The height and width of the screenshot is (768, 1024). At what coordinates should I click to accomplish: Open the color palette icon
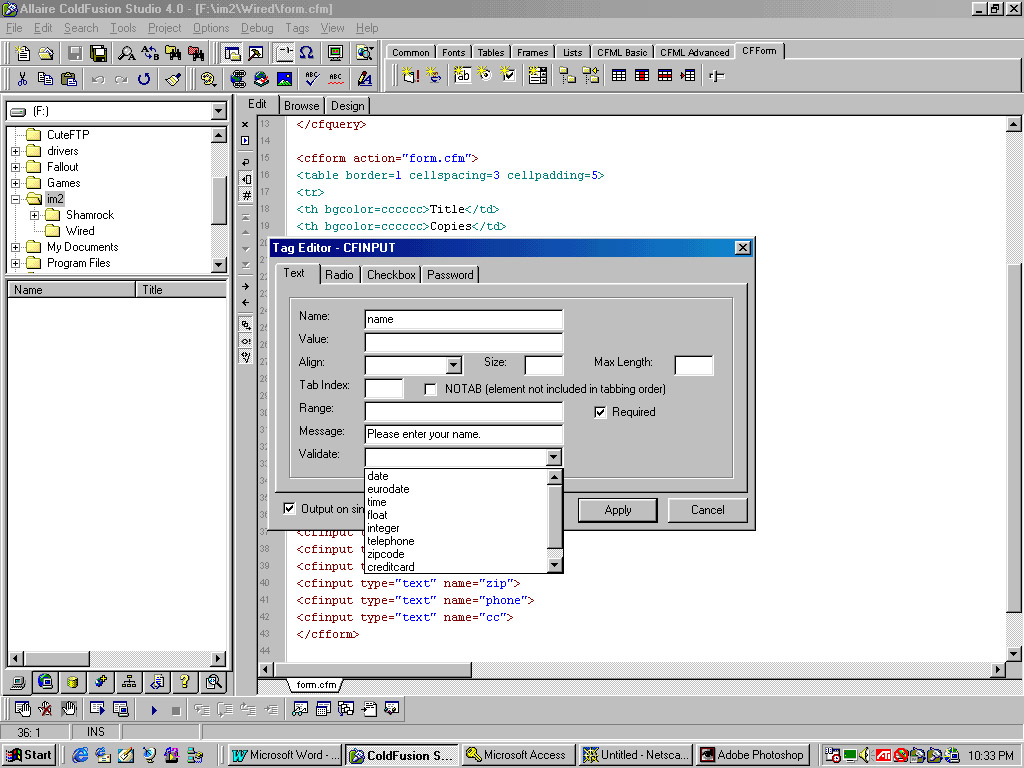point(208,79)
